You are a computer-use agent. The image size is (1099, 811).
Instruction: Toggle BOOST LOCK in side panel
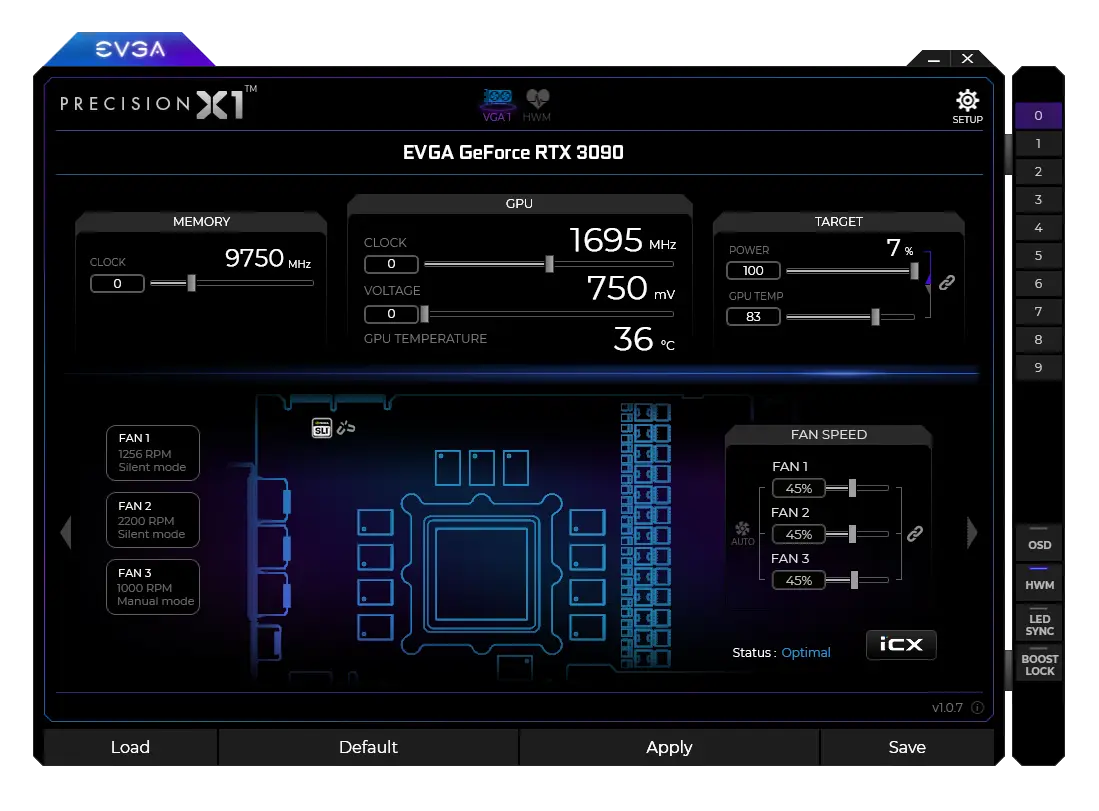tap(1039, 663)
